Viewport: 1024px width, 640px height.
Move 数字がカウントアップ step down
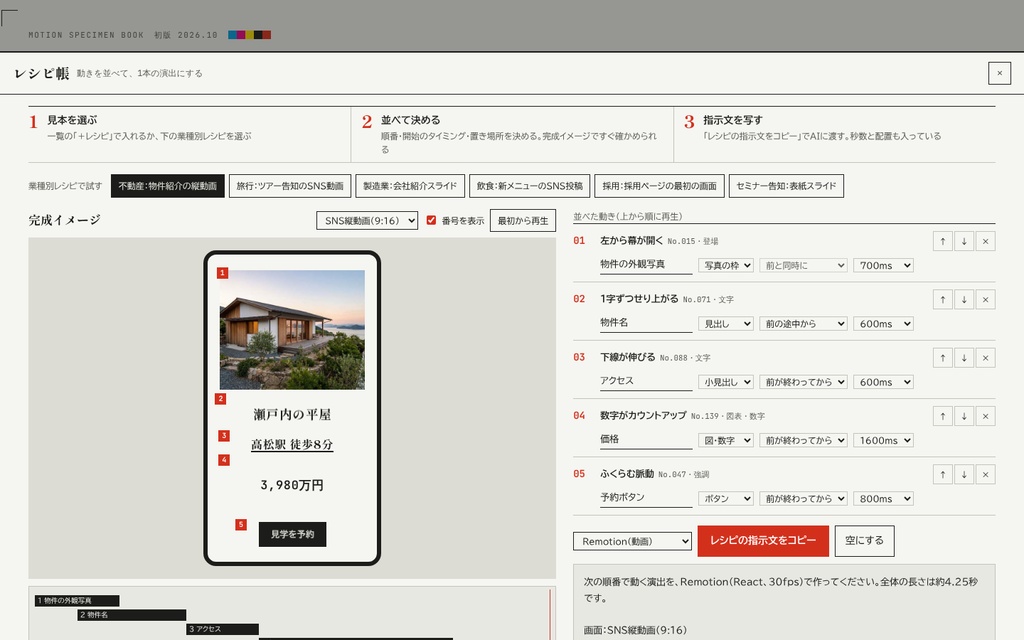pyautogui.click(x=964, y=416)
